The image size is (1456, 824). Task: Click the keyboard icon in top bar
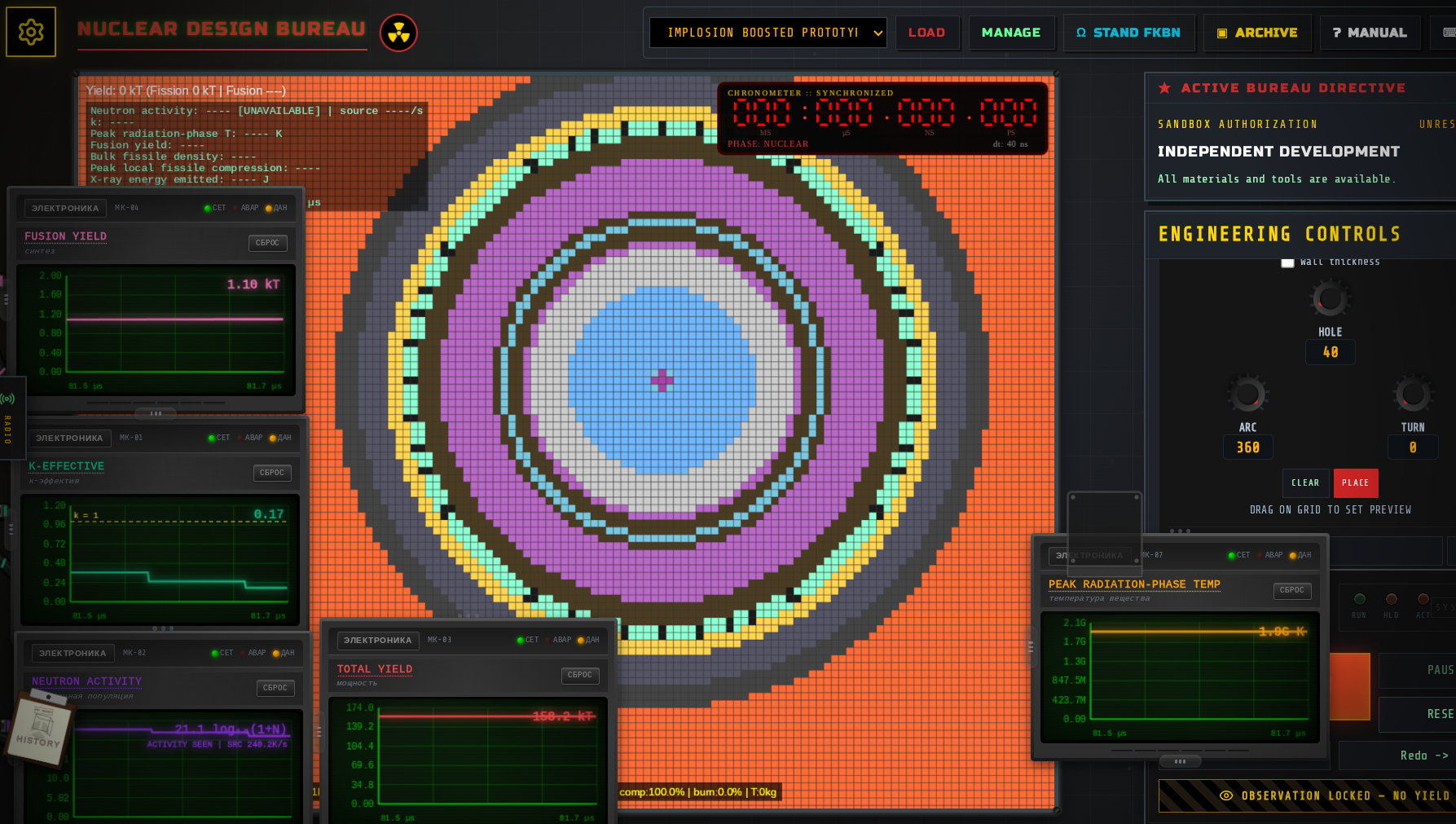[1449, 33]
